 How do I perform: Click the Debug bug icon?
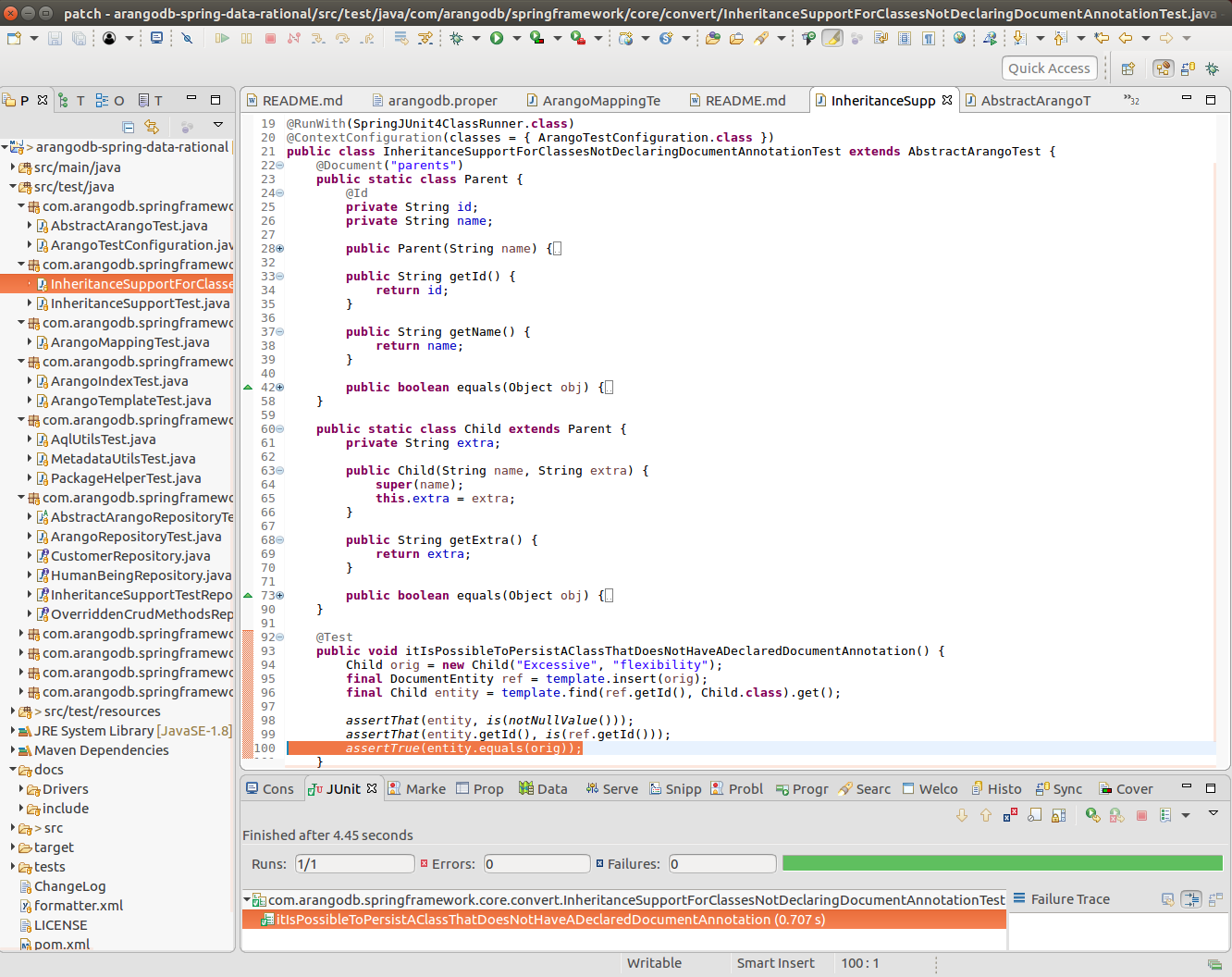click(456, 38)
